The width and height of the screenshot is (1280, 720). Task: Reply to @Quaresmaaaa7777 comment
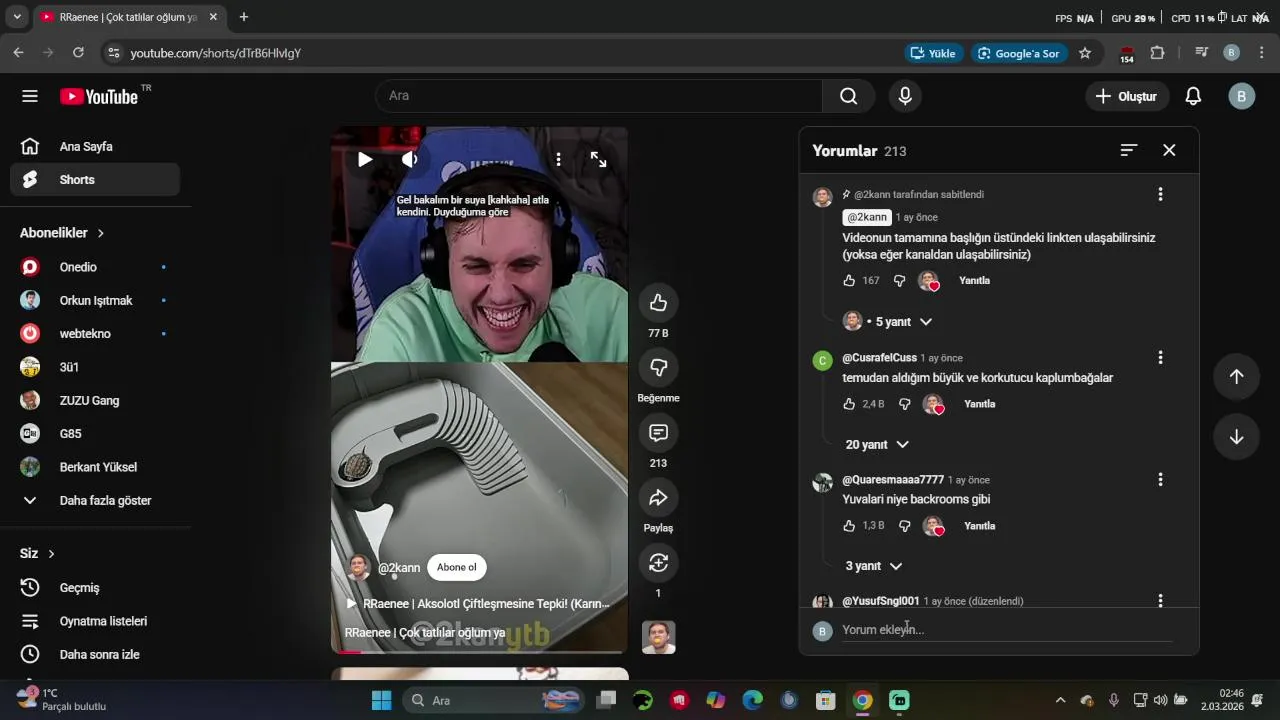point(979,526)
